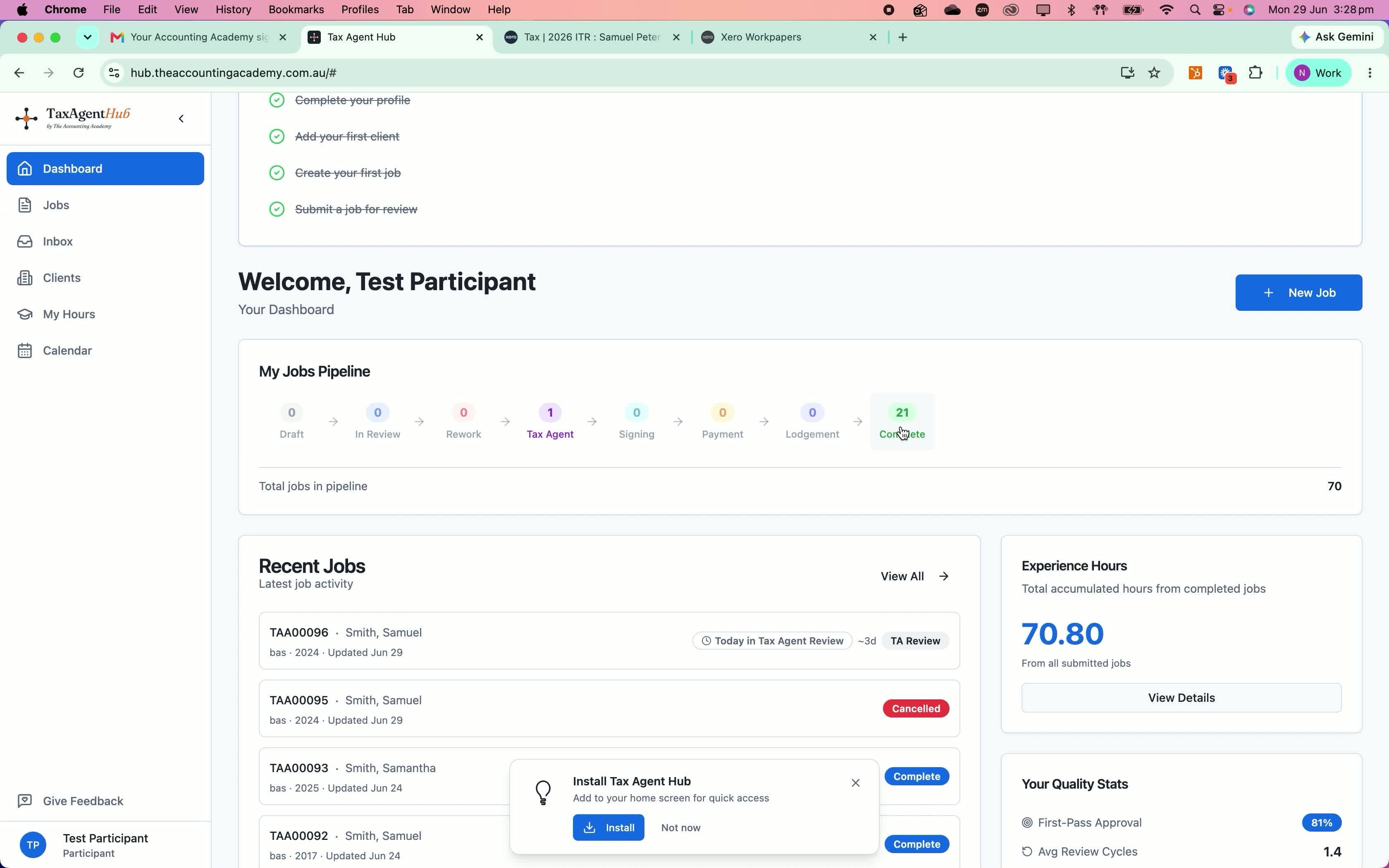Open the Bookmarks menu
The width and height of the screenshot is (1389, 868).
click(296, 10)
